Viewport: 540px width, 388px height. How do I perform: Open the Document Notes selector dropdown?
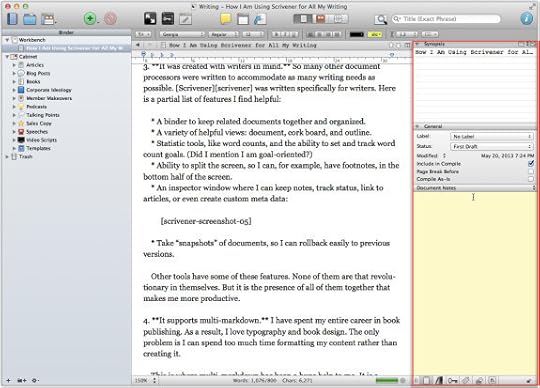(475, 188)
